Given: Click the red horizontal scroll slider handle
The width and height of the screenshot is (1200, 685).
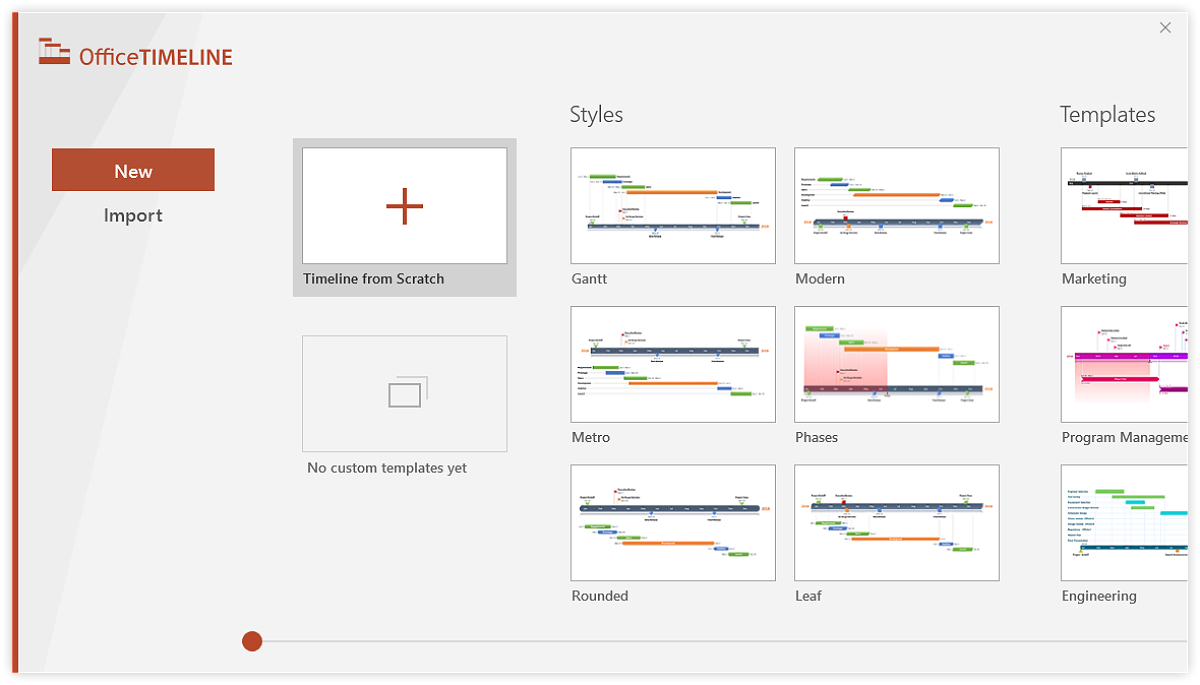Looking at the screenshot, I should click(252, 641).
